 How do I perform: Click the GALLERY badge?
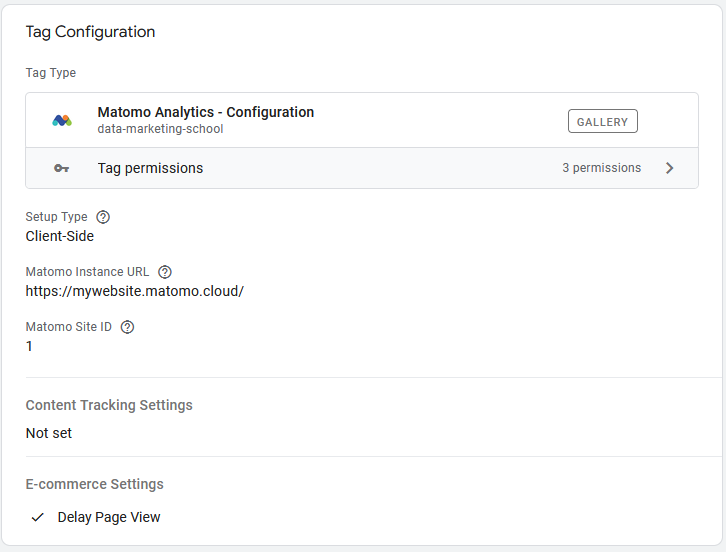point(602,122)
